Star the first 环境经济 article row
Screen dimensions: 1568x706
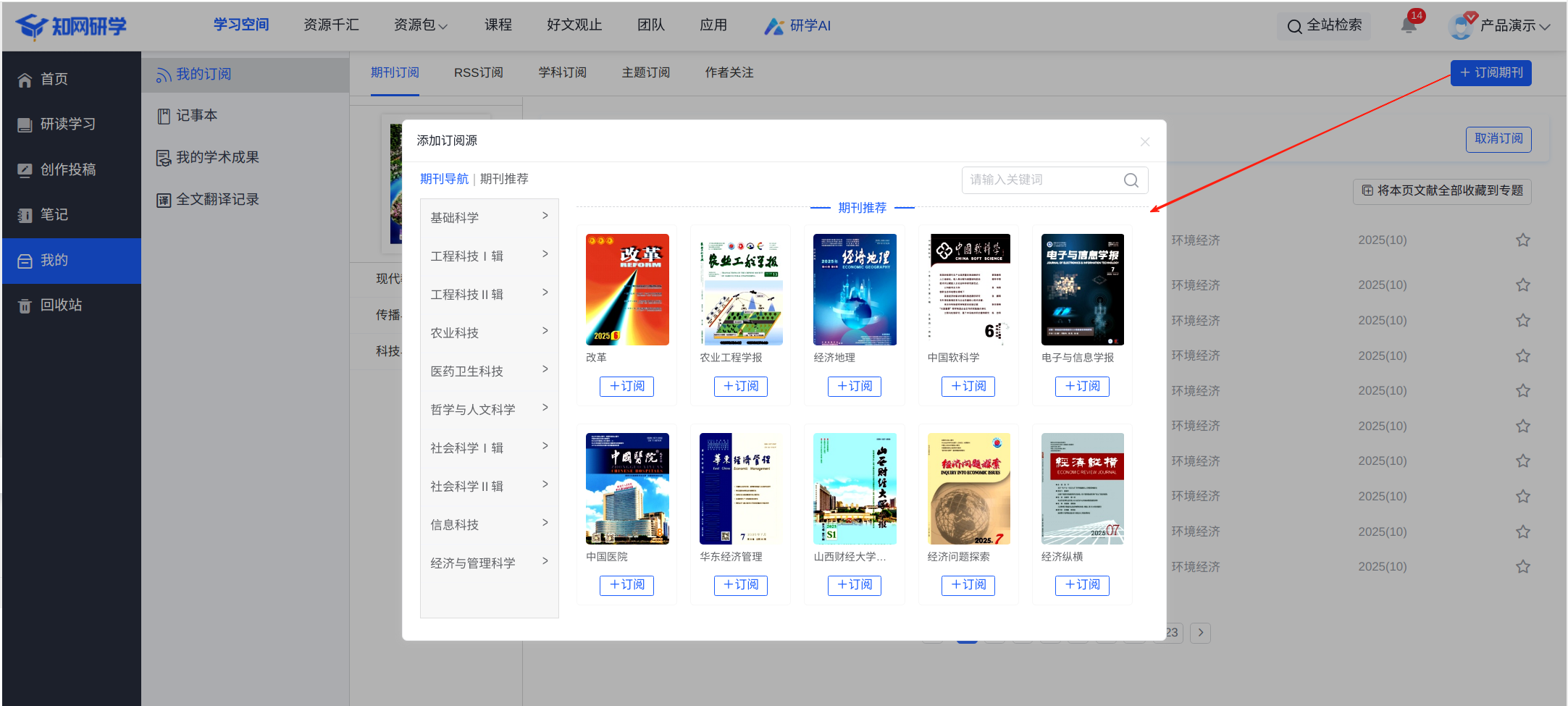pos(1522,240)
